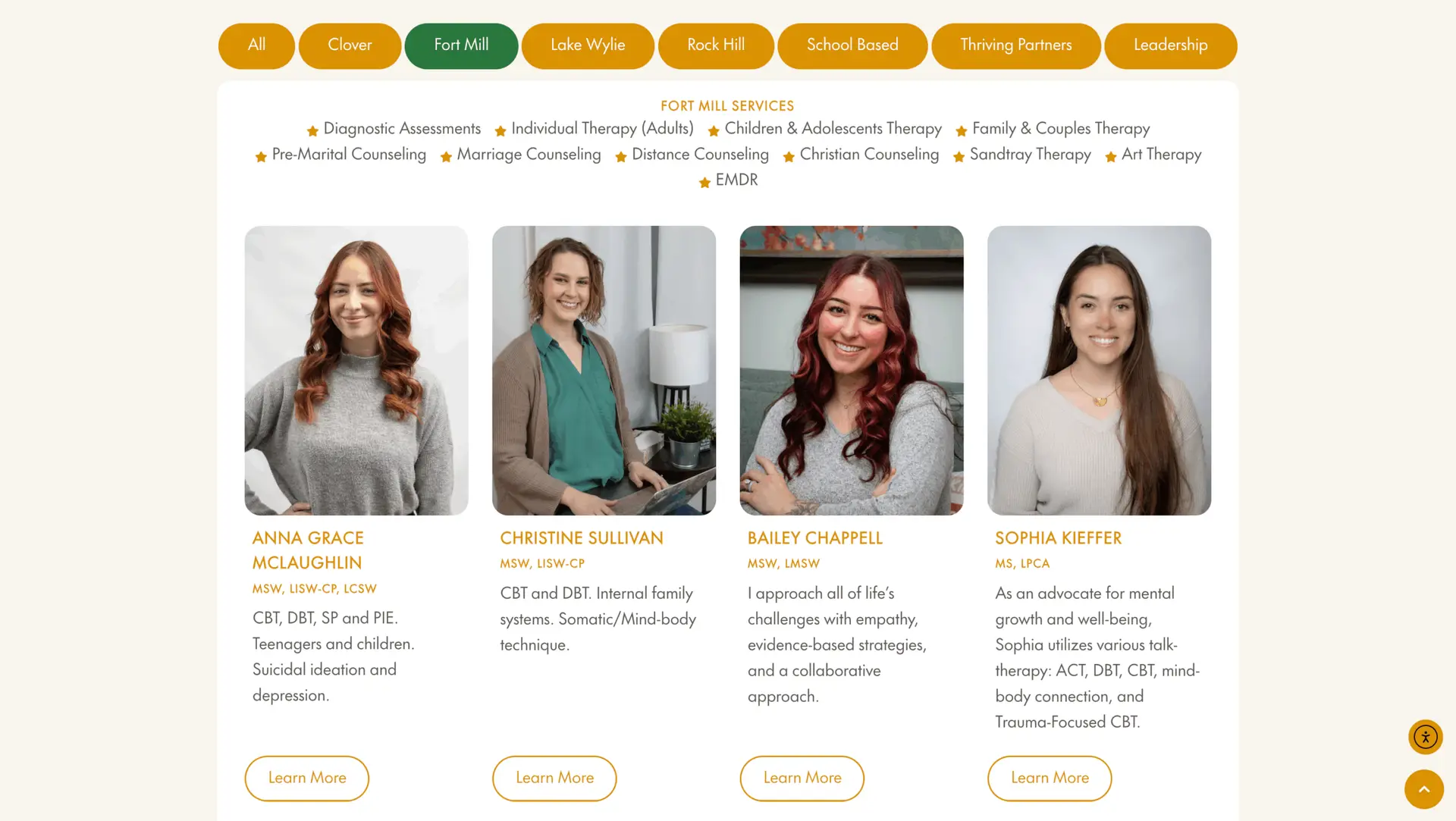Click Learn More under Christine Sullivan
The width and height of the screenshot is (1456, 821).
554,778
